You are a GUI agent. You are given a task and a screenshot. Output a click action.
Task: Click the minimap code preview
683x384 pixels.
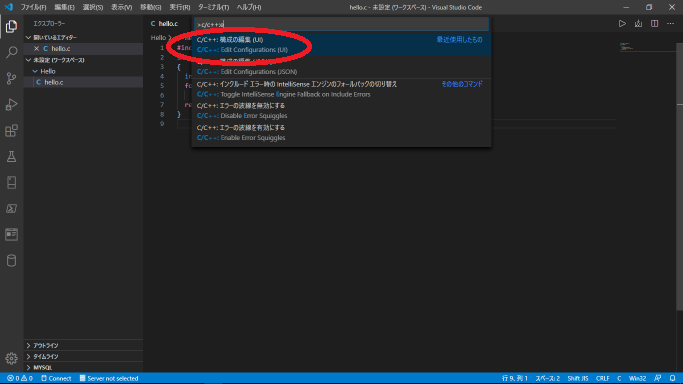click(627, 47)
